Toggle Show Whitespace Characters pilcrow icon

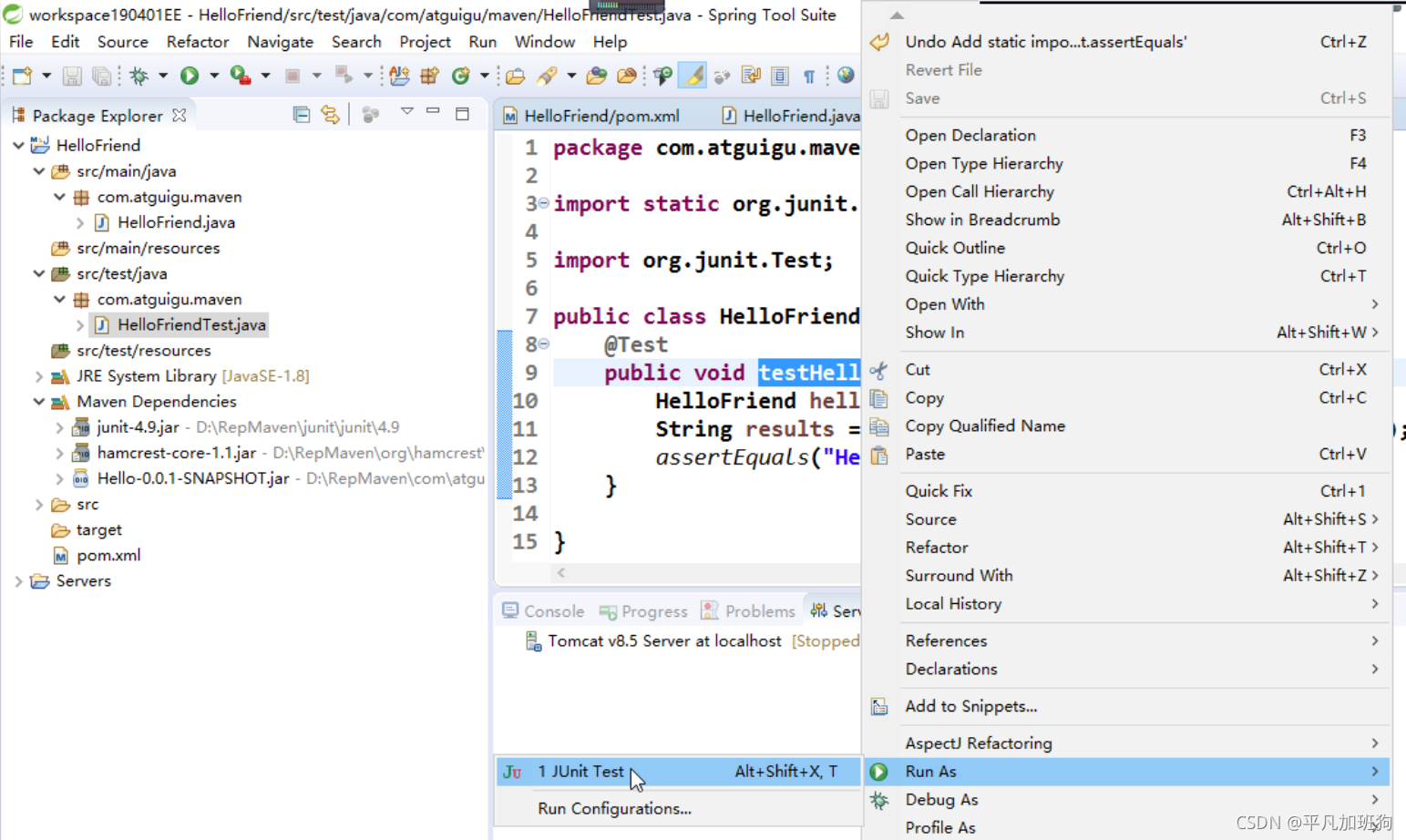[808, 77]
